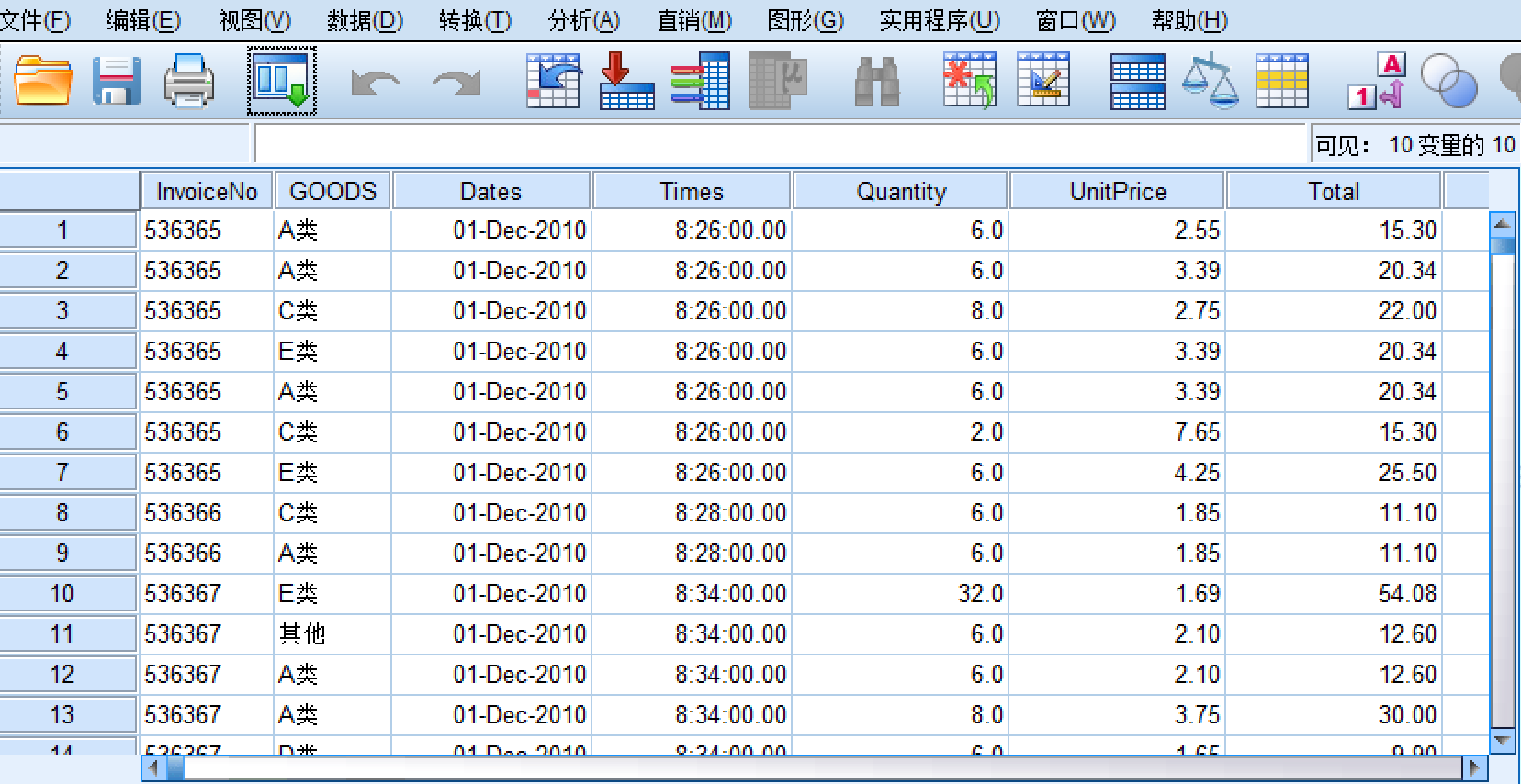This screenshot has height=784, width=1521.
Task: Toggle the Value labels icon
Action: pos(1379,81)
